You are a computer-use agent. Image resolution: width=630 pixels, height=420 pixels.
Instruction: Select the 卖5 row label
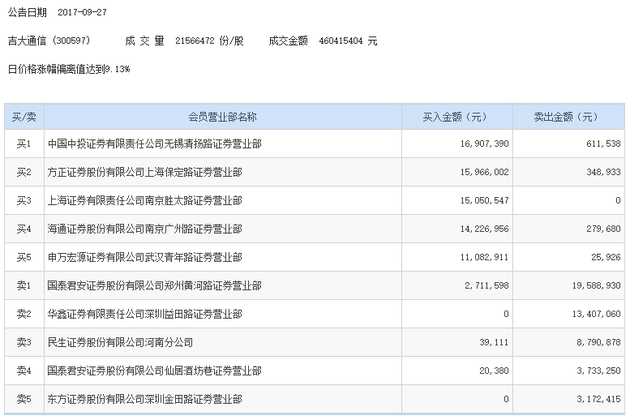[24, 399]
